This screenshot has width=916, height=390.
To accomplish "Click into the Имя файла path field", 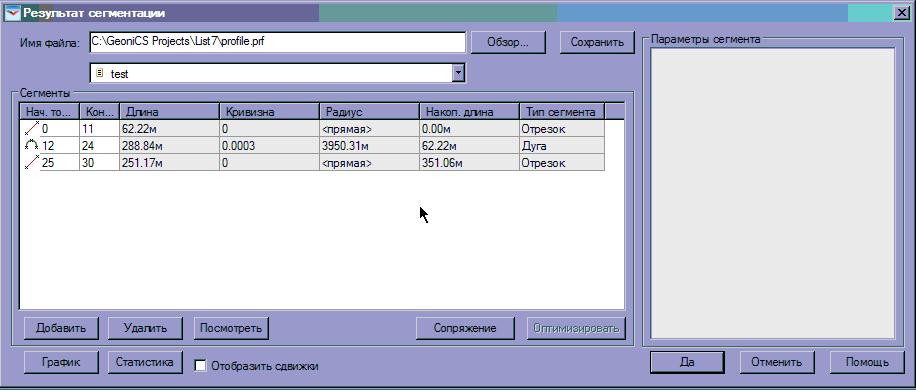I will coord(277,42).
